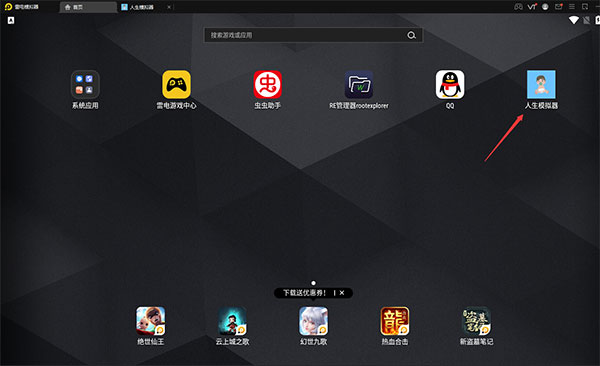Launch 雷电游戏中心 app
Image resolution: width=600 pixels, height=366 pixels.
(176, 85)
